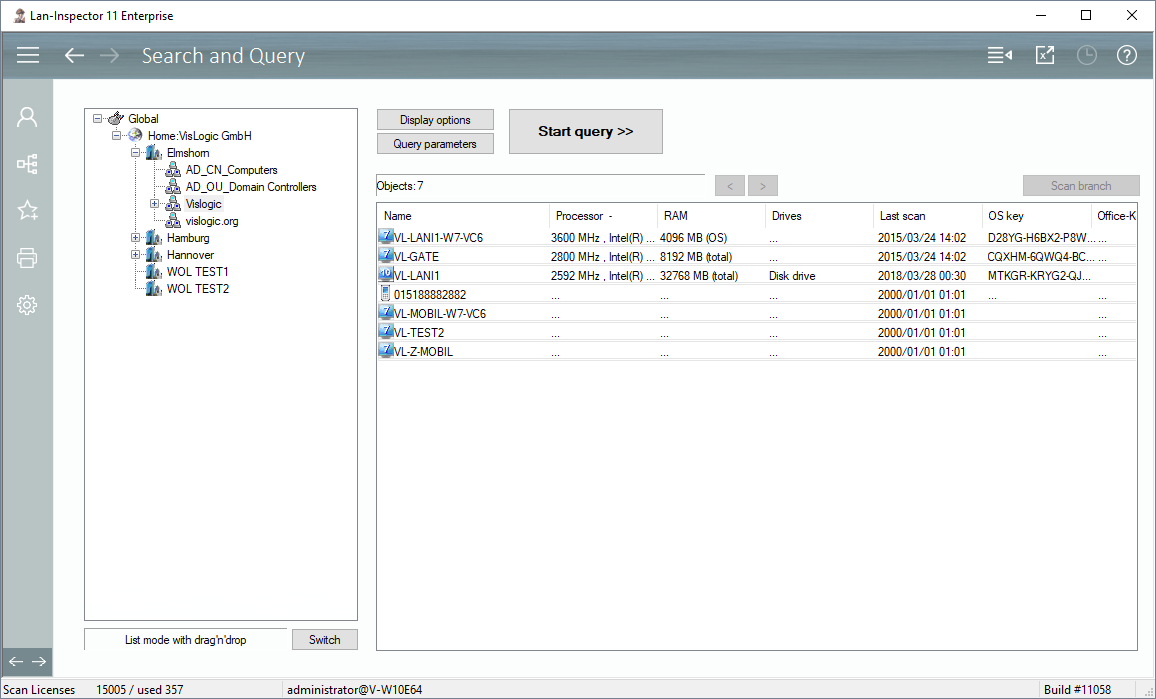The height and width of the screenshot is (699, 1156).
Task: Select WOL TEST1 in tree
Action: tap(197, 272)
